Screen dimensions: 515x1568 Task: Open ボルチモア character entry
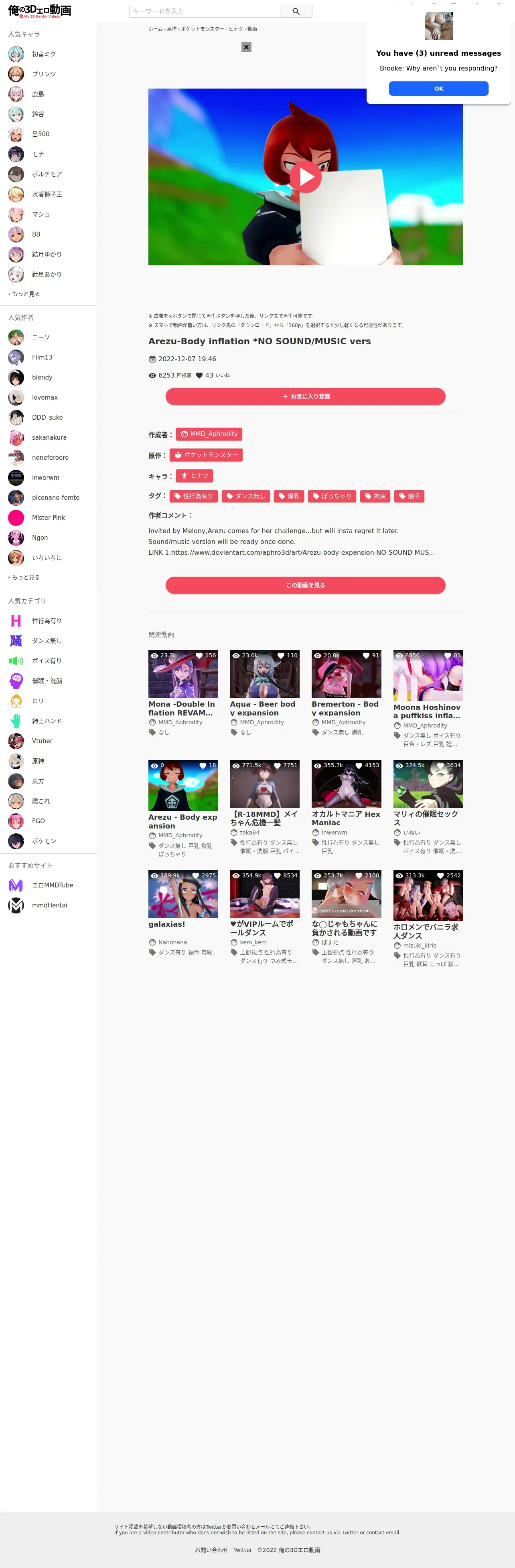(x=48, y=175)
